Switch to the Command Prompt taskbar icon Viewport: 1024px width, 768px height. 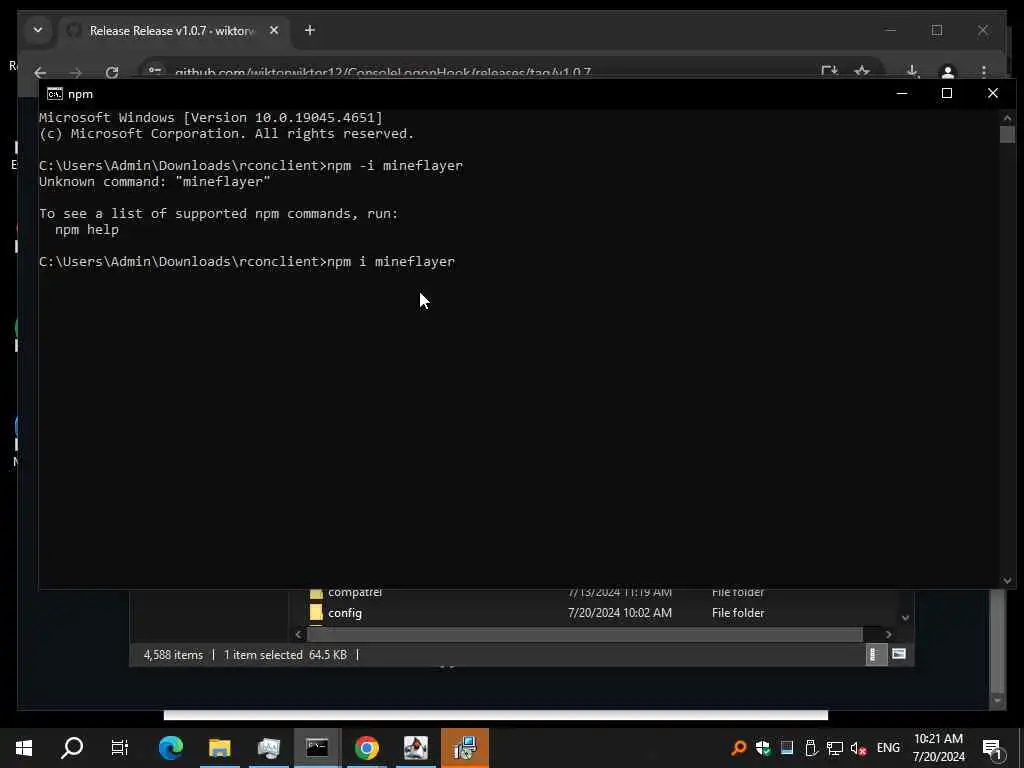(x=317, y=748)
